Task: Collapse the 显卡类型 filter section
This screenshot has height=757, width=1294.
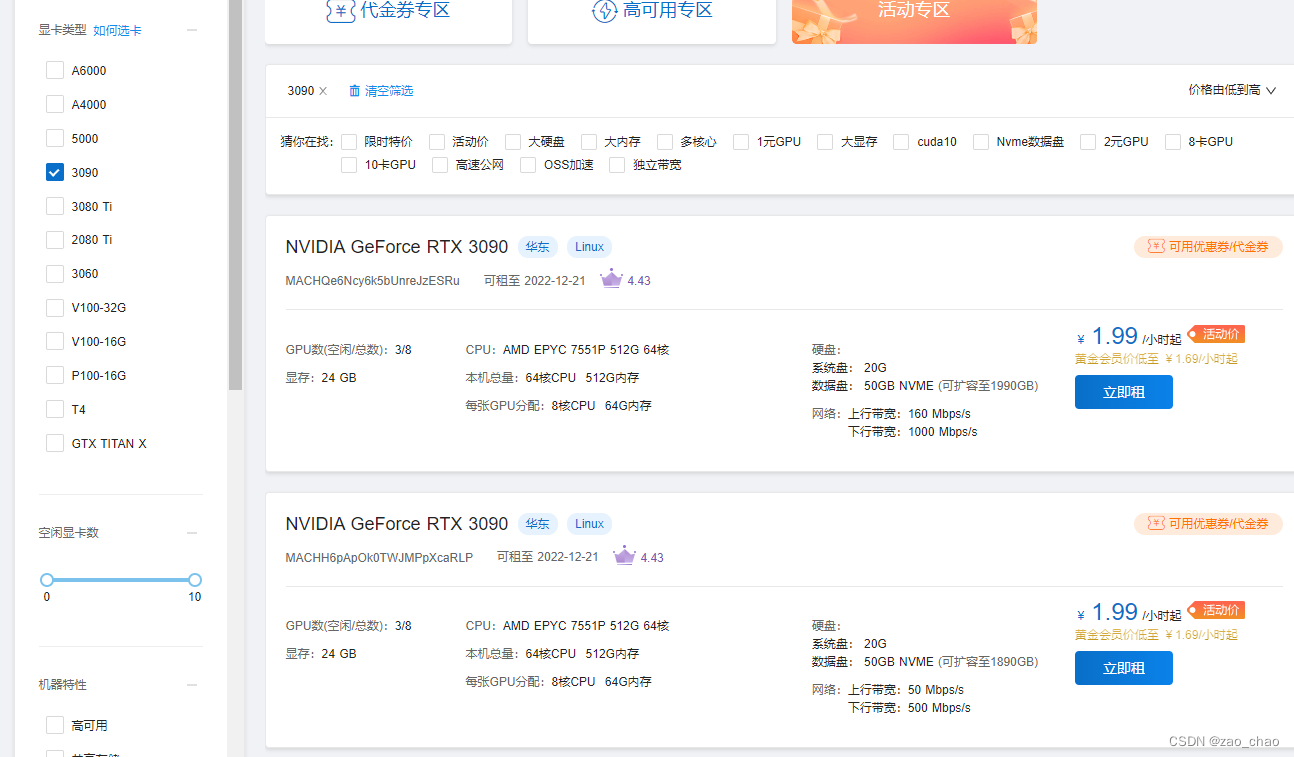Action: [192, 30]
